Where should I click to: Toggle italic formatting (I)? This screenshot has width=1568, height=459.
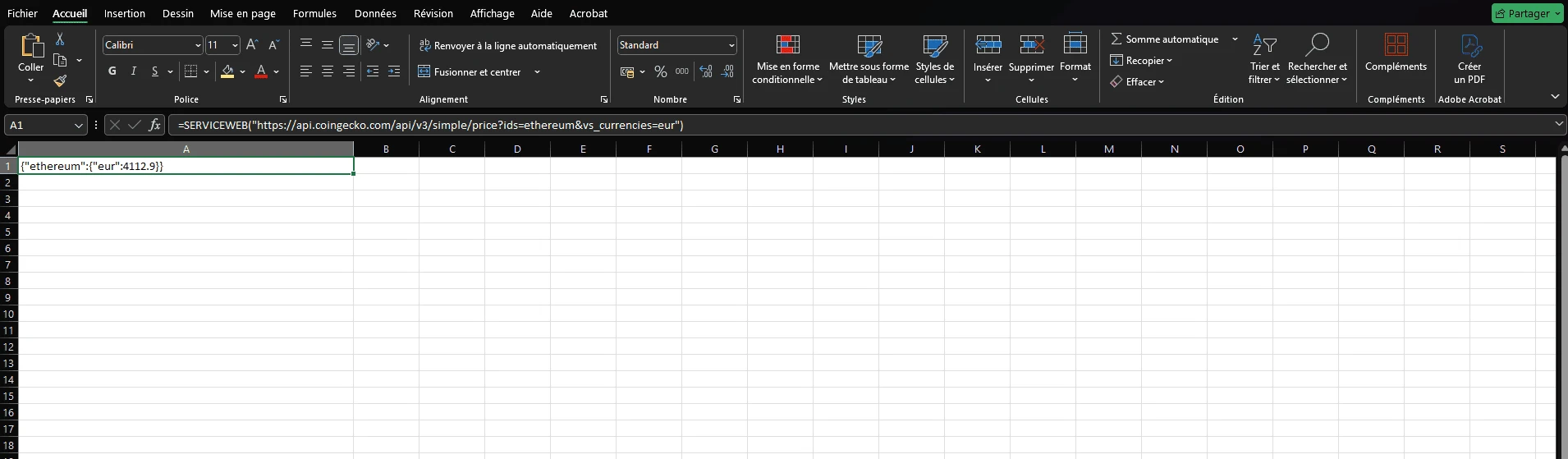point(133,71)
